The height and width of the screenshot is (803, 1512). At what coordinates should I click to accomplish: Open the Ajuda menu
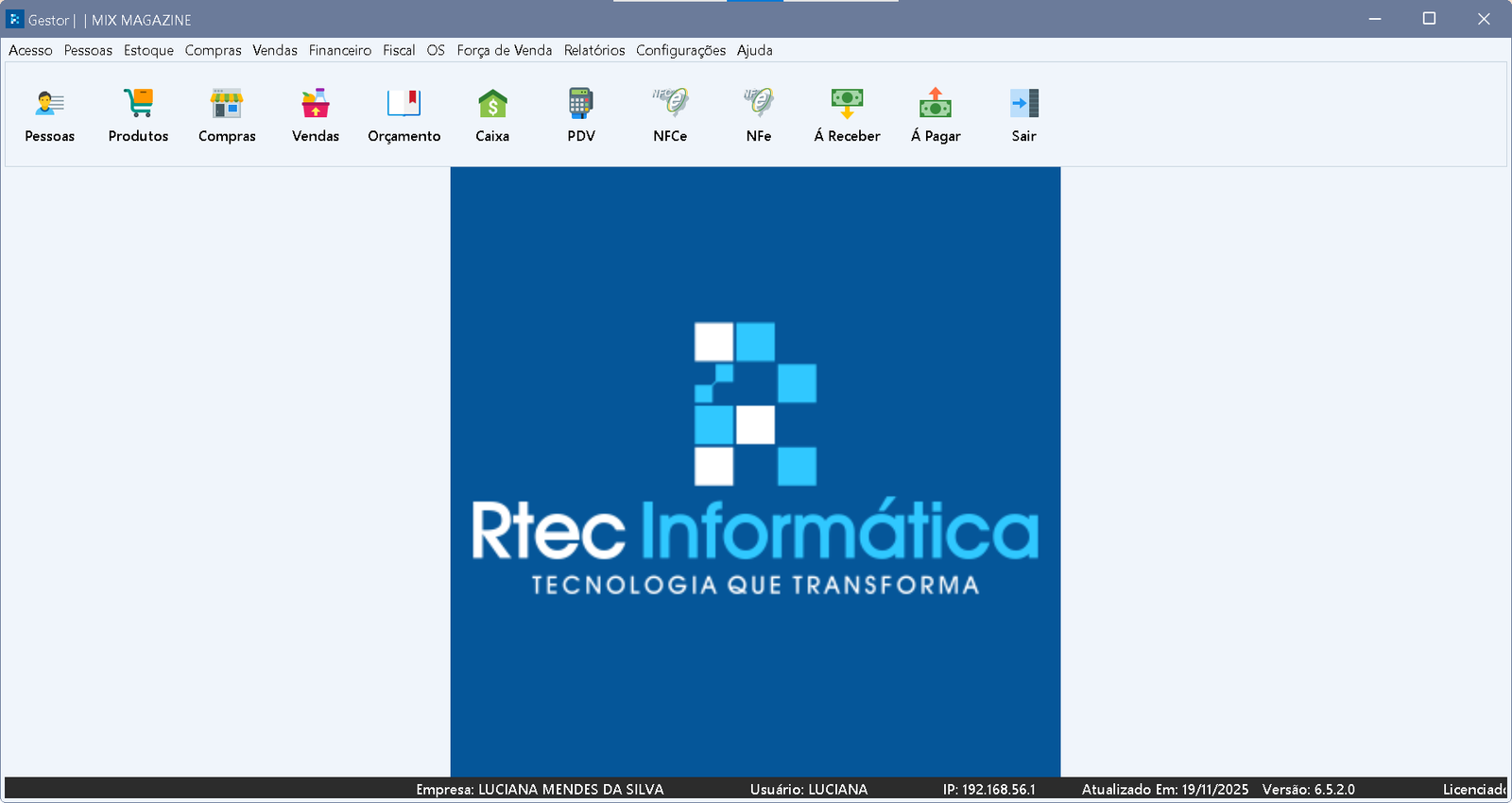tap(755, 50)
